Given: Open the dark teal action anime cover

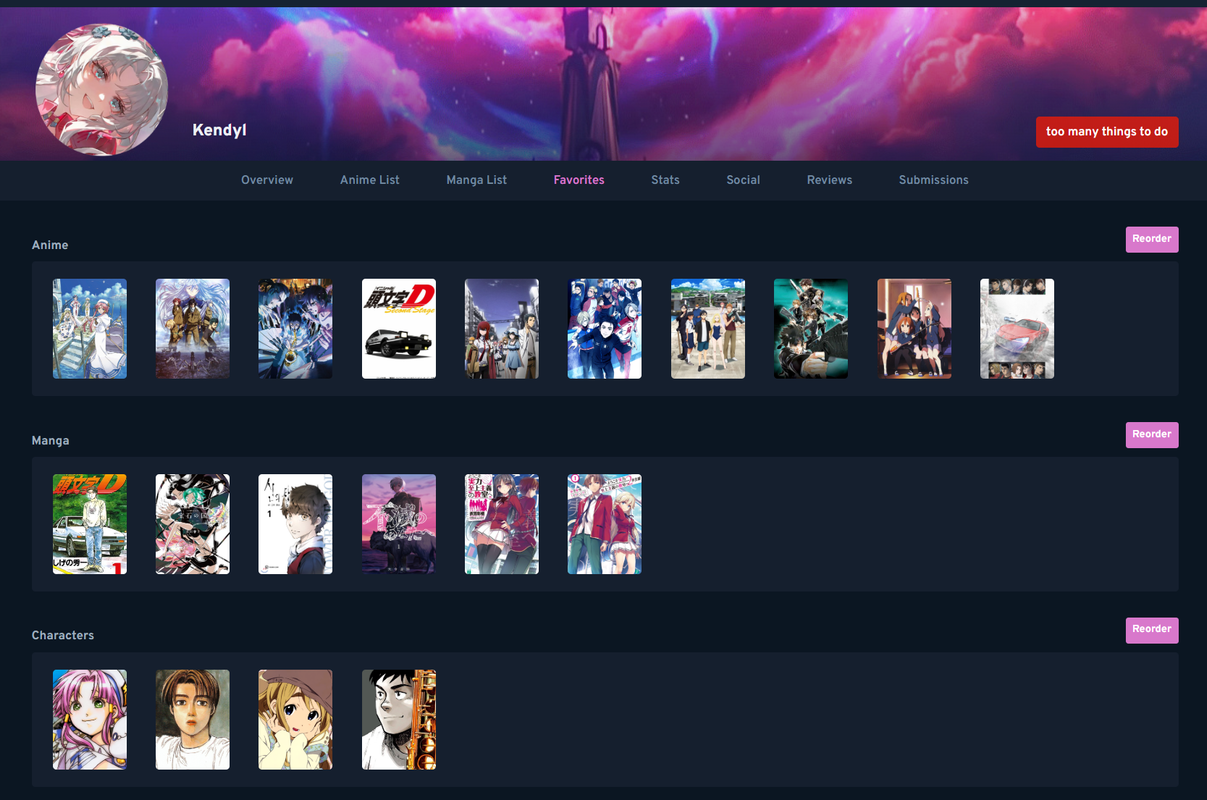Looking at the screenshot, I should coord(811,329).
